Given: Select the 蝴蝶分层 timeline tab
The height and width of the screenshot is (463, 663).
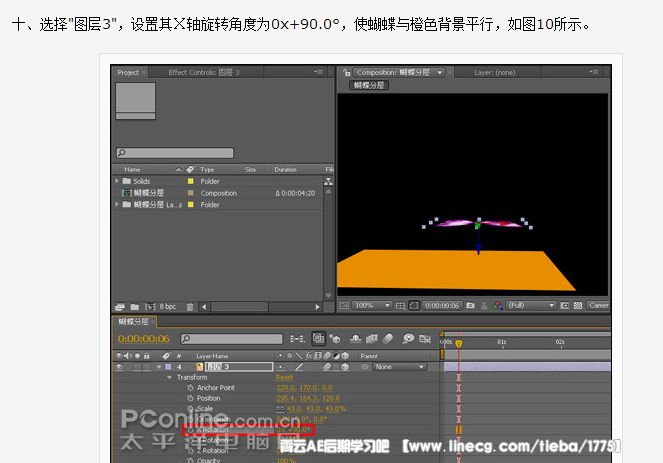Looking at the screenshot, I should point(133,322).
